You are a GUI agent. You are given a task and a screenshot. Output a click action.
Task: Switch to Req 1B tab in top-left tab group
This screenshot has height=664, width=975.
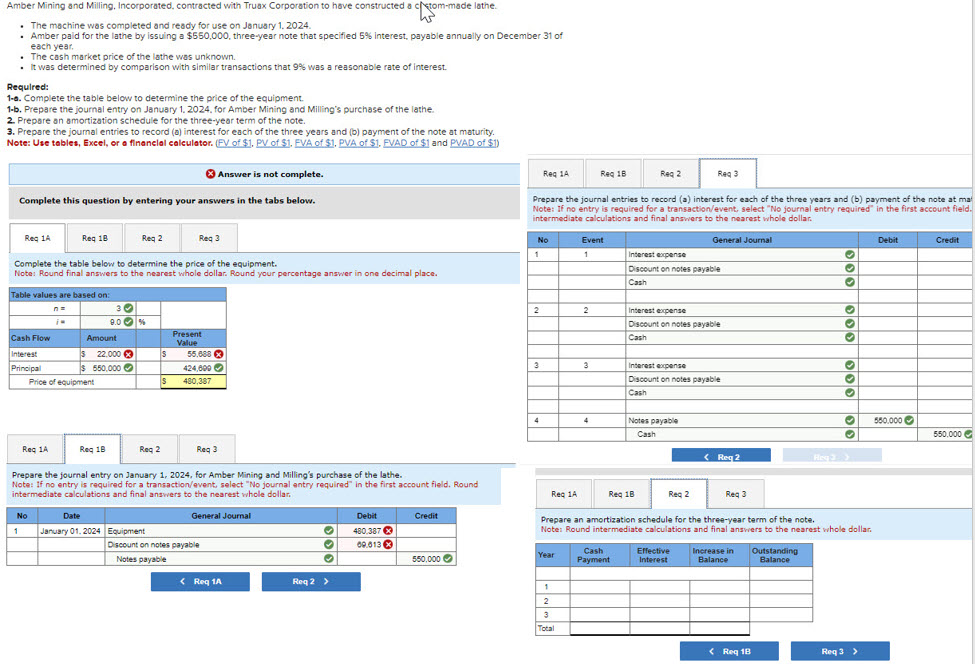pos(95,238)
